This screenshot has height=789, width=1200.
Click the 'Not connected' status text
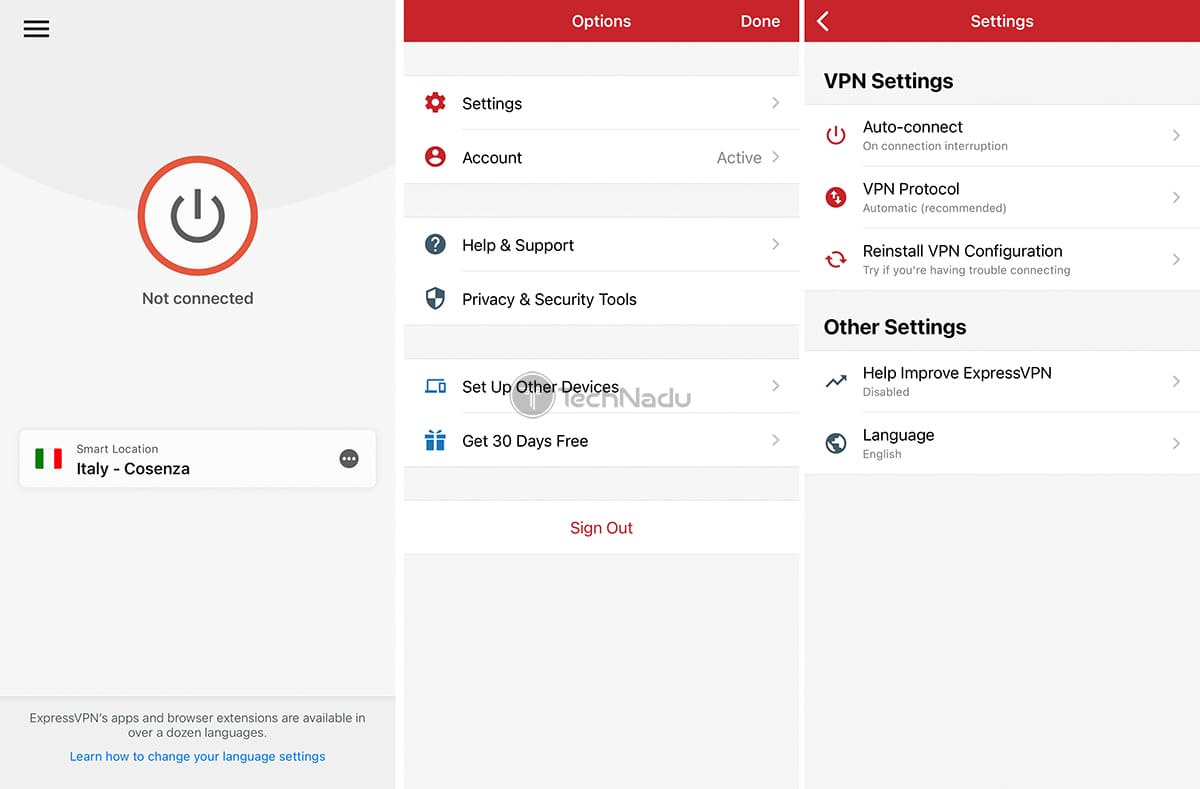click(198, 298)
